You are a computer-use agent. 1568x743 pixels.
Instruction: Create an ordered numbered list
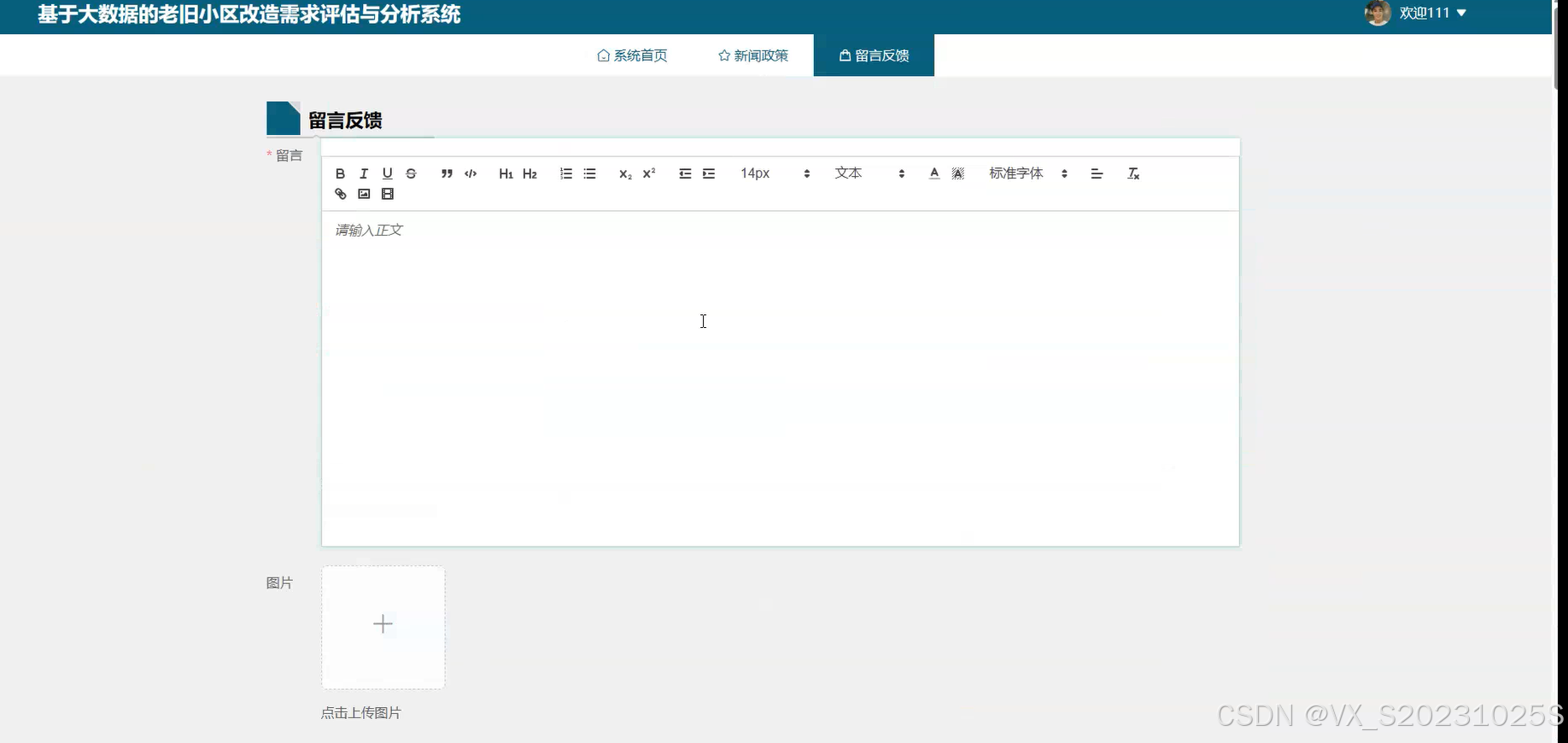(566, 173)
